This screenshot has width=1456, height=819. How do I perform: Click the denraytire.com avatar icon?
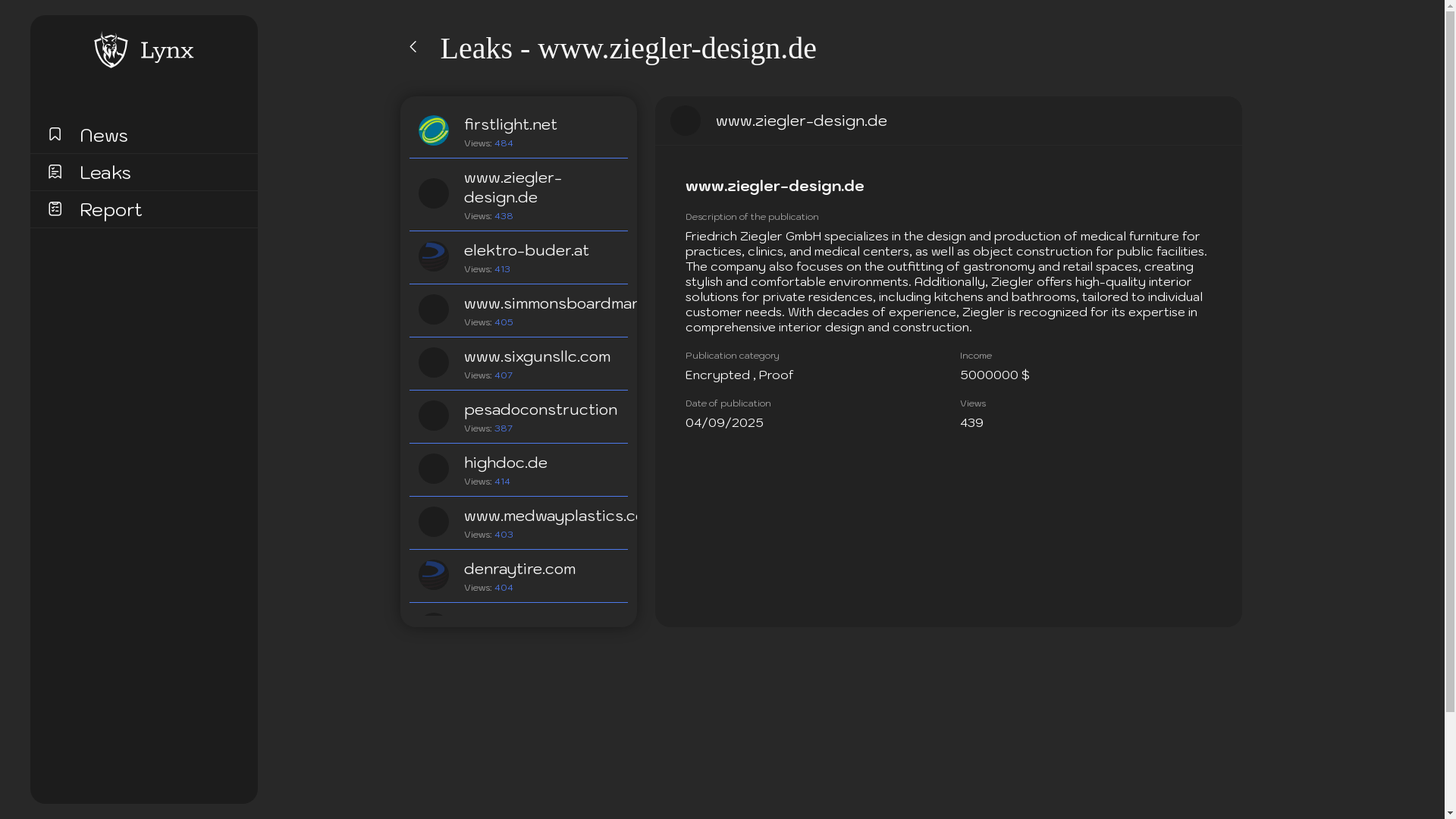pos(434,575)
